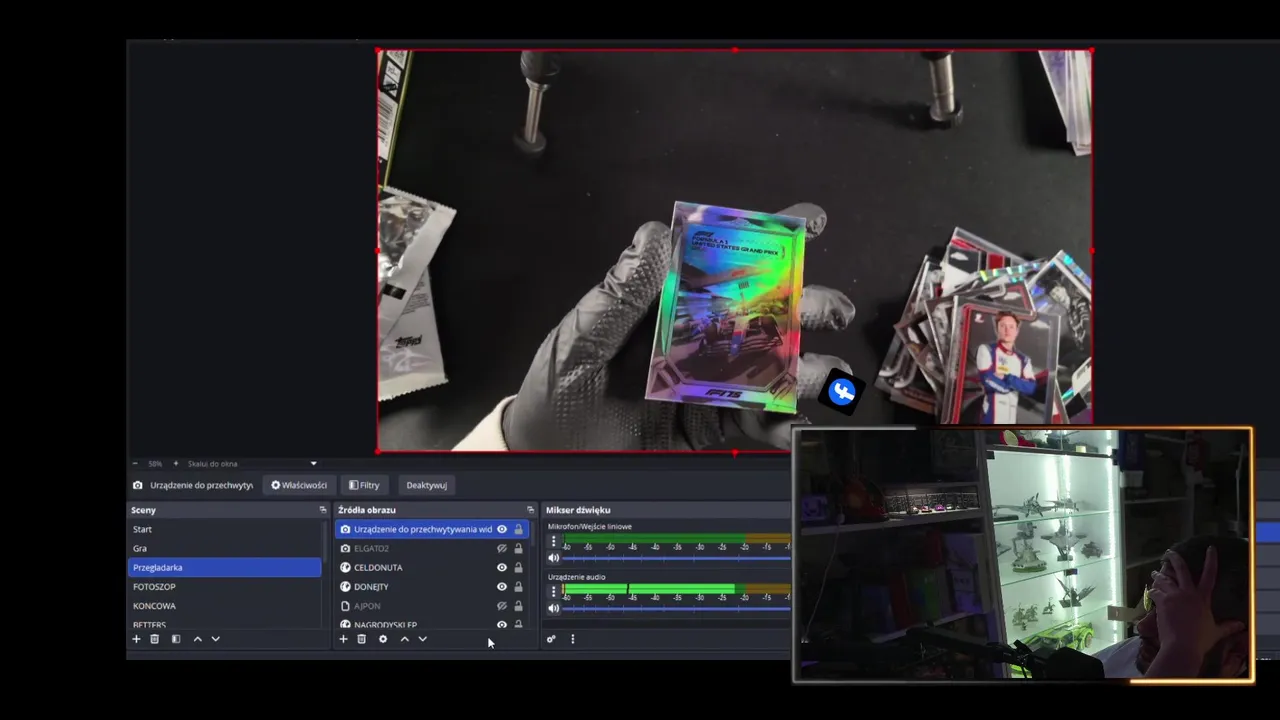Undock the Źródła obrazu panel with float icon
This screenshot has height=720, width=1280.
(531, 510)
